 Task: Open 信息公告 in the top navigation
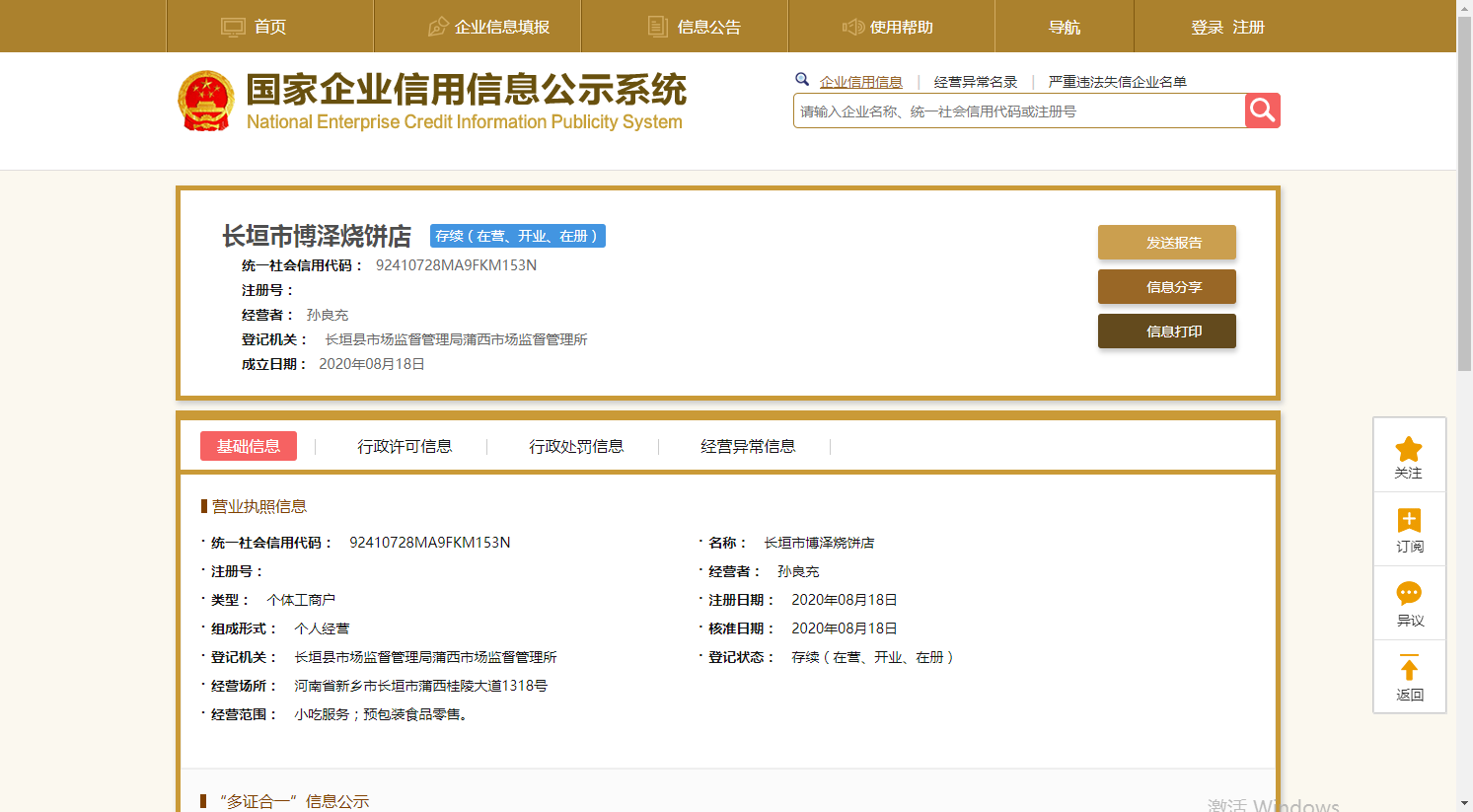[709, 27]
